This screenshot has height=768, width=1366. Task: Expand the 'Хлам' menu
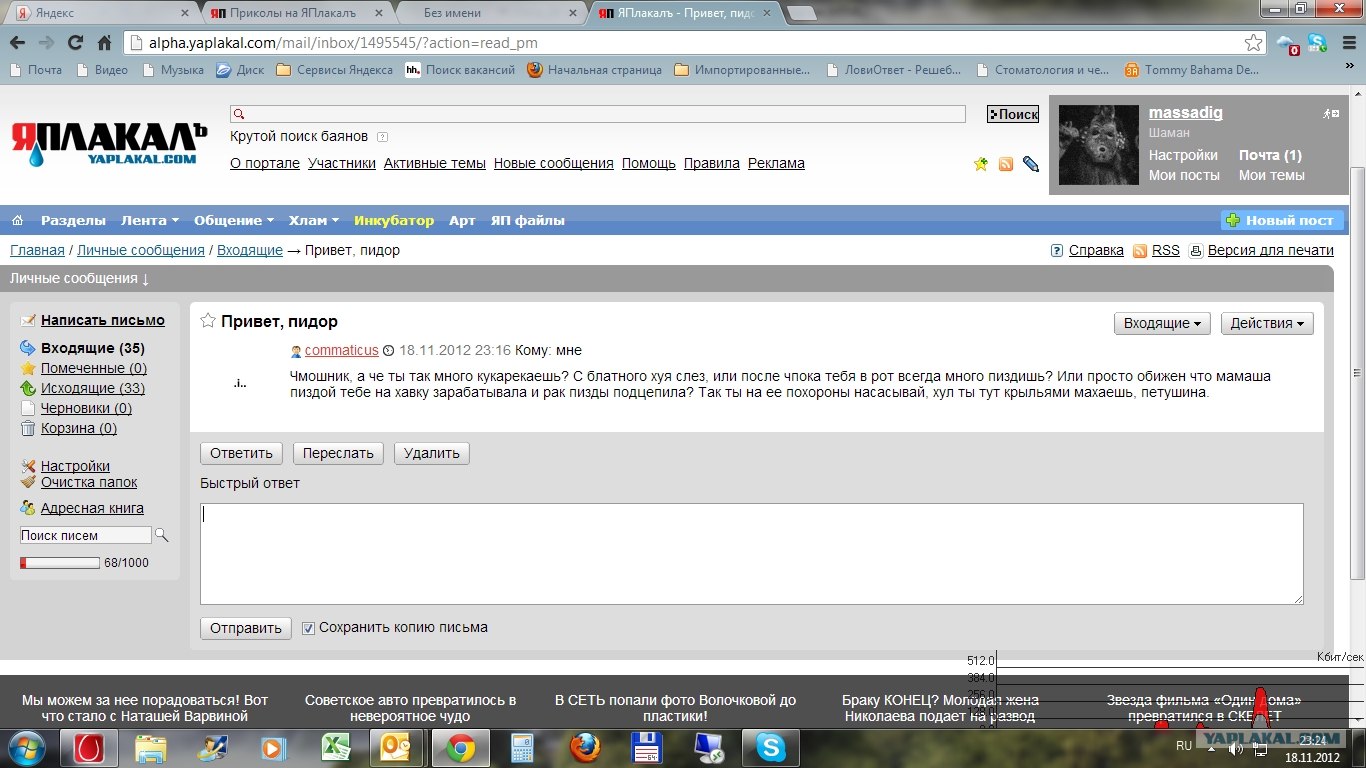(314, 220)
